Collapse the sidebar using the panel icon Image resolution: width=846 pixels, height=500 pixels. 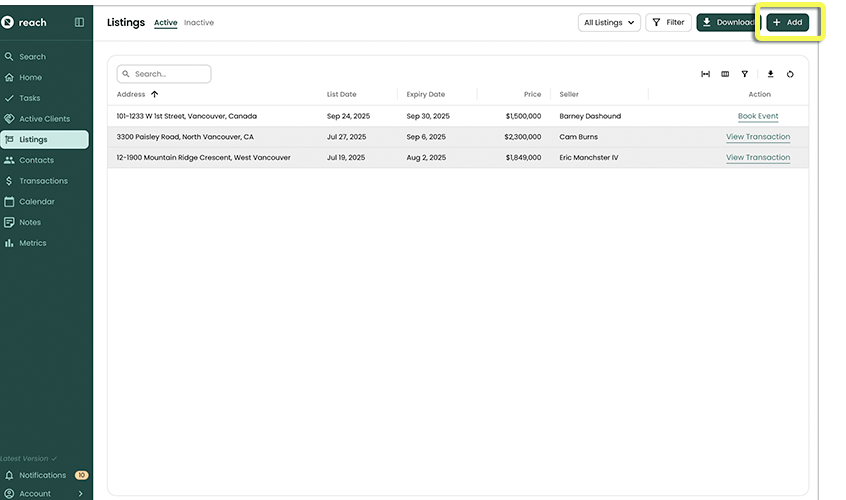tap(80, 22)
